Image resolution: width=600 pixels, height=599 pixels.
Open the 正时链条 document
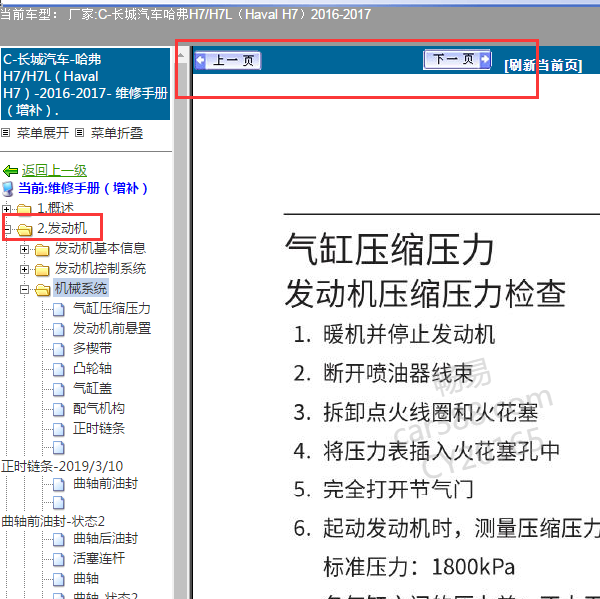(x=99, y=428)
